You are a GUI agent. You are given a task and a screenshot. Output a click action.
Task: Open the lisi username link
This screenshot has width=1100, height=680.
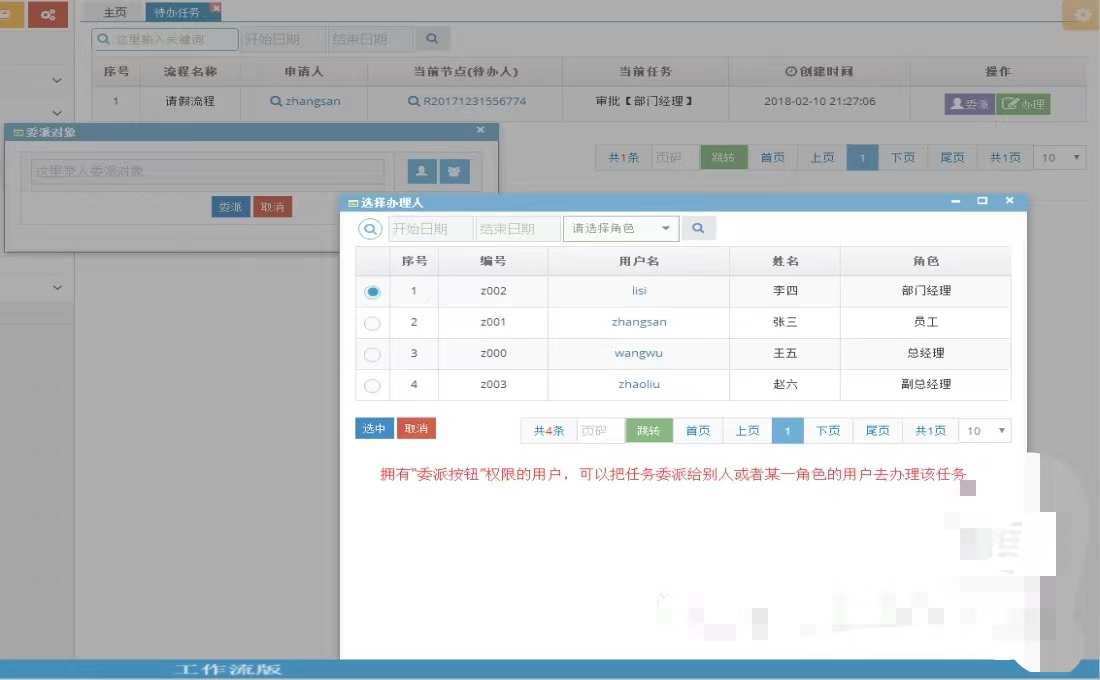pyautogui.click(x=639, y=291)
